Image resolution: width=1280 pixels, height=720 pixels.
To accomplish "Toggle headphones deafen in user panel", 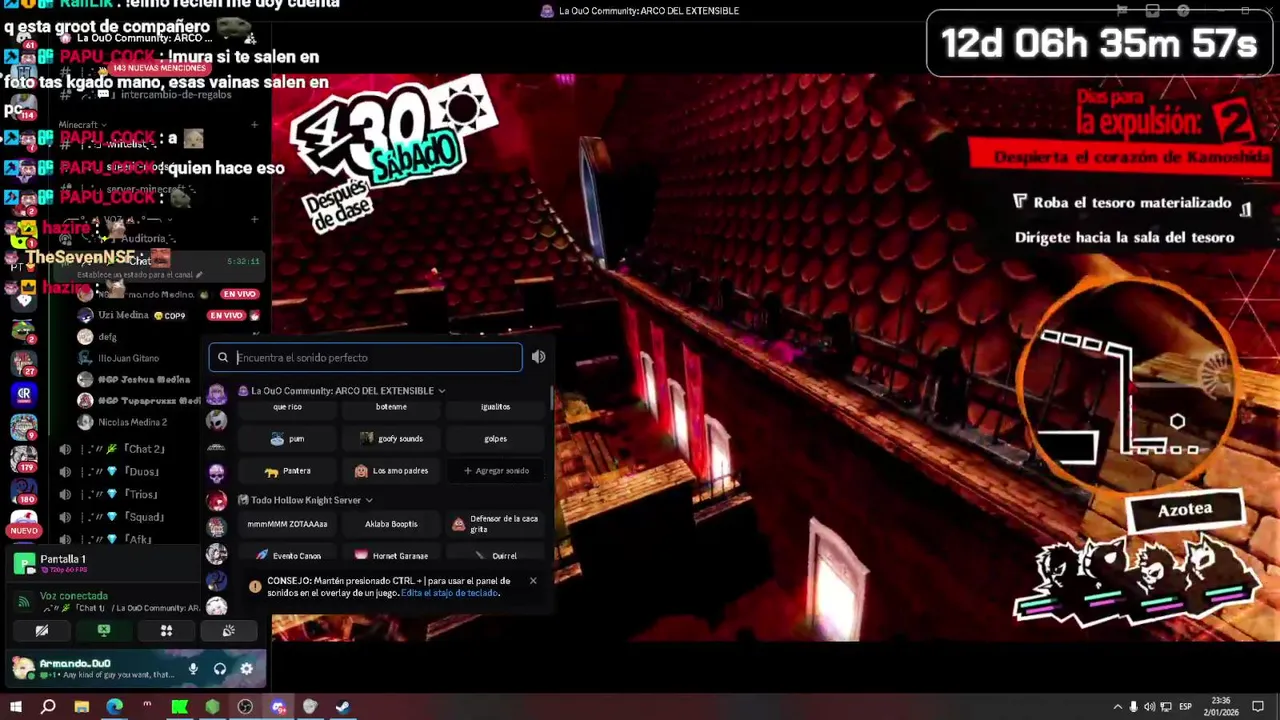I will point(220,669).
